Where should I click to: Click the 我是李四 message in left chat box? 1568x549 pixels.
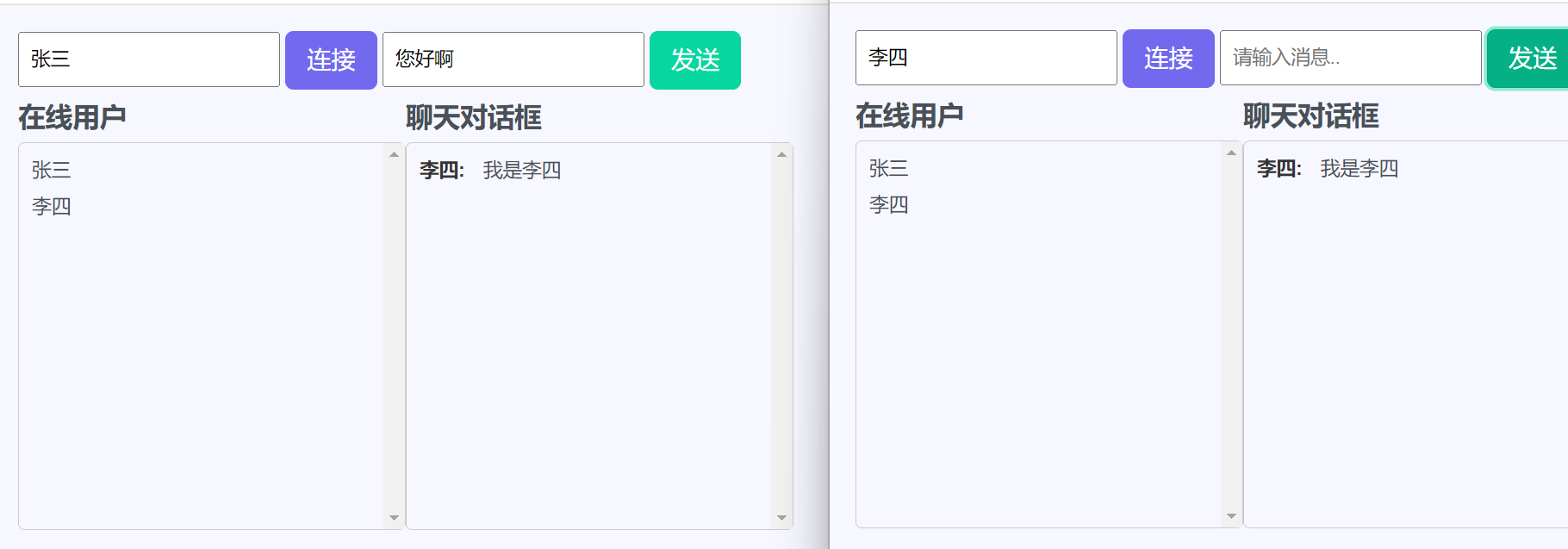pos(522,171)
